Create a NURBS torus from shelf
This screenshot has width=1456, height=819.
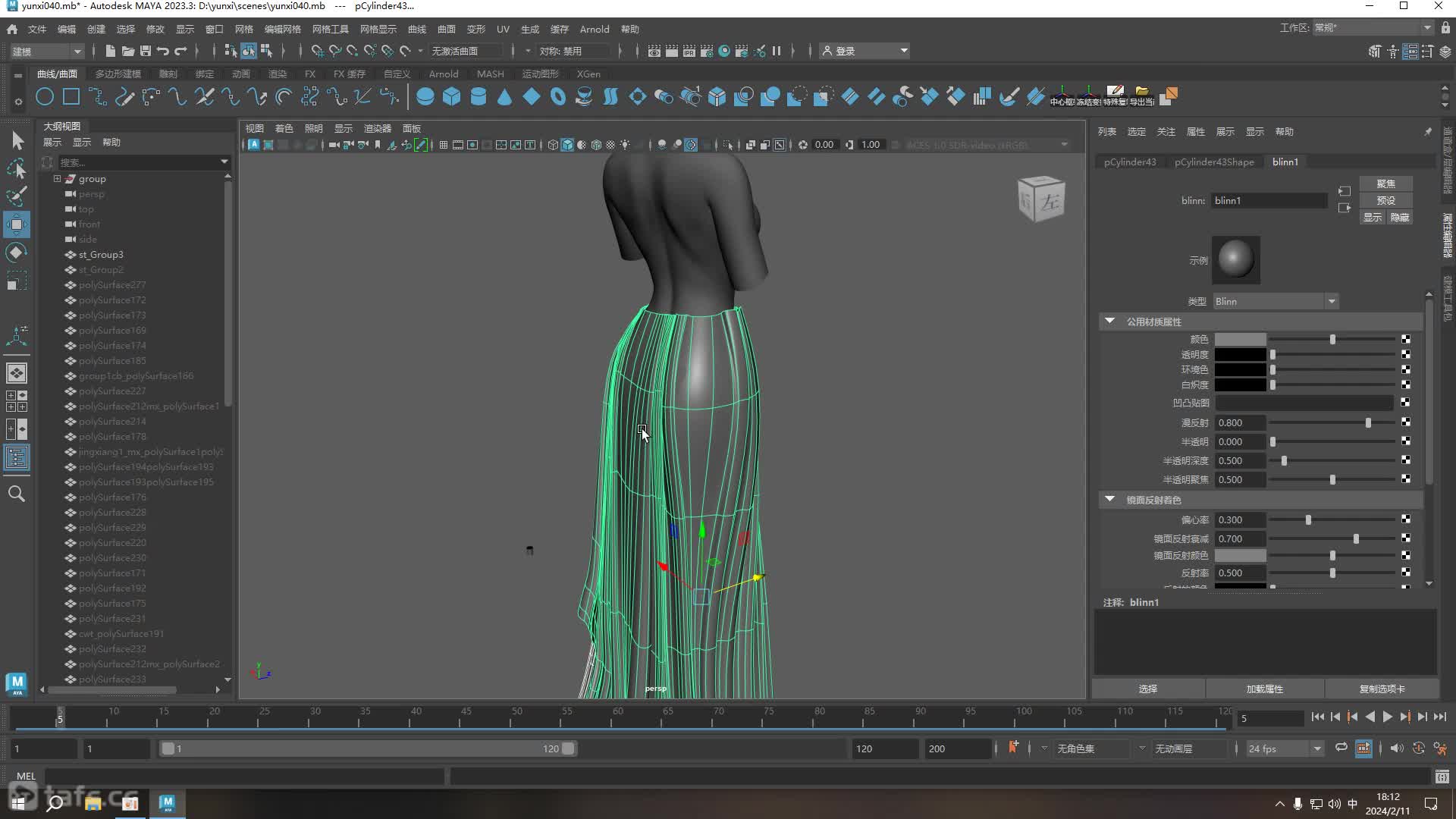tap(558, 97)
